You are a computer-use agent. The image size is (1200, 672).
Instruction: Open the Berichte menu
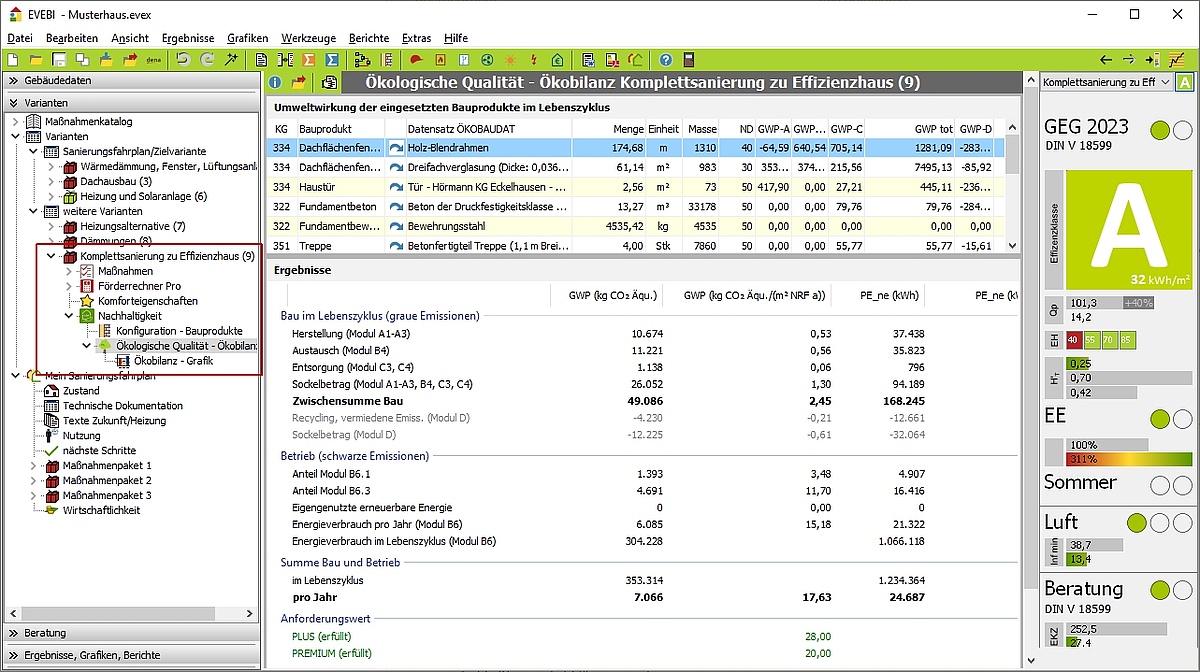click(x=369, y=38)
